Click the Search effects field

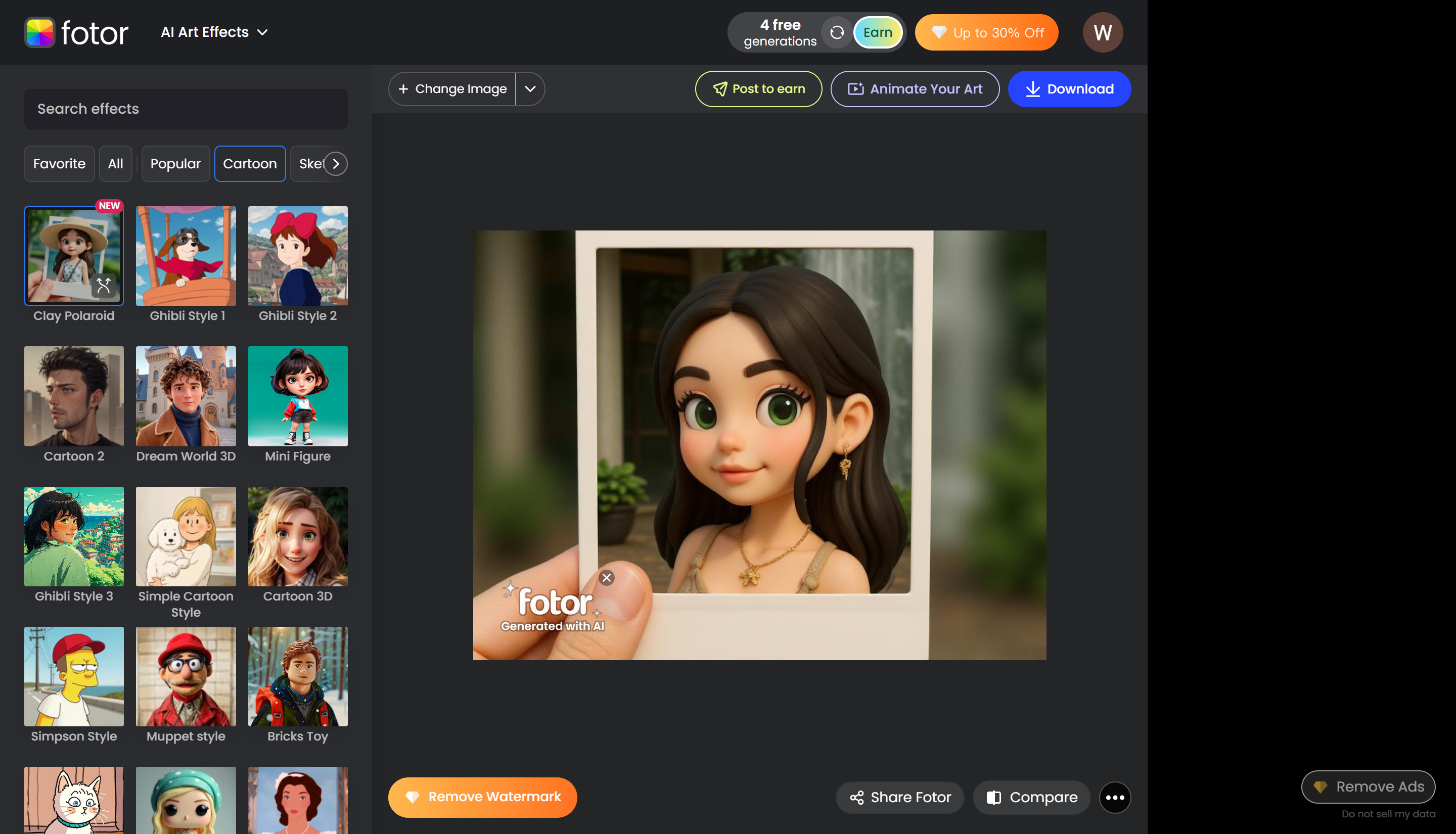pos(186,109)
